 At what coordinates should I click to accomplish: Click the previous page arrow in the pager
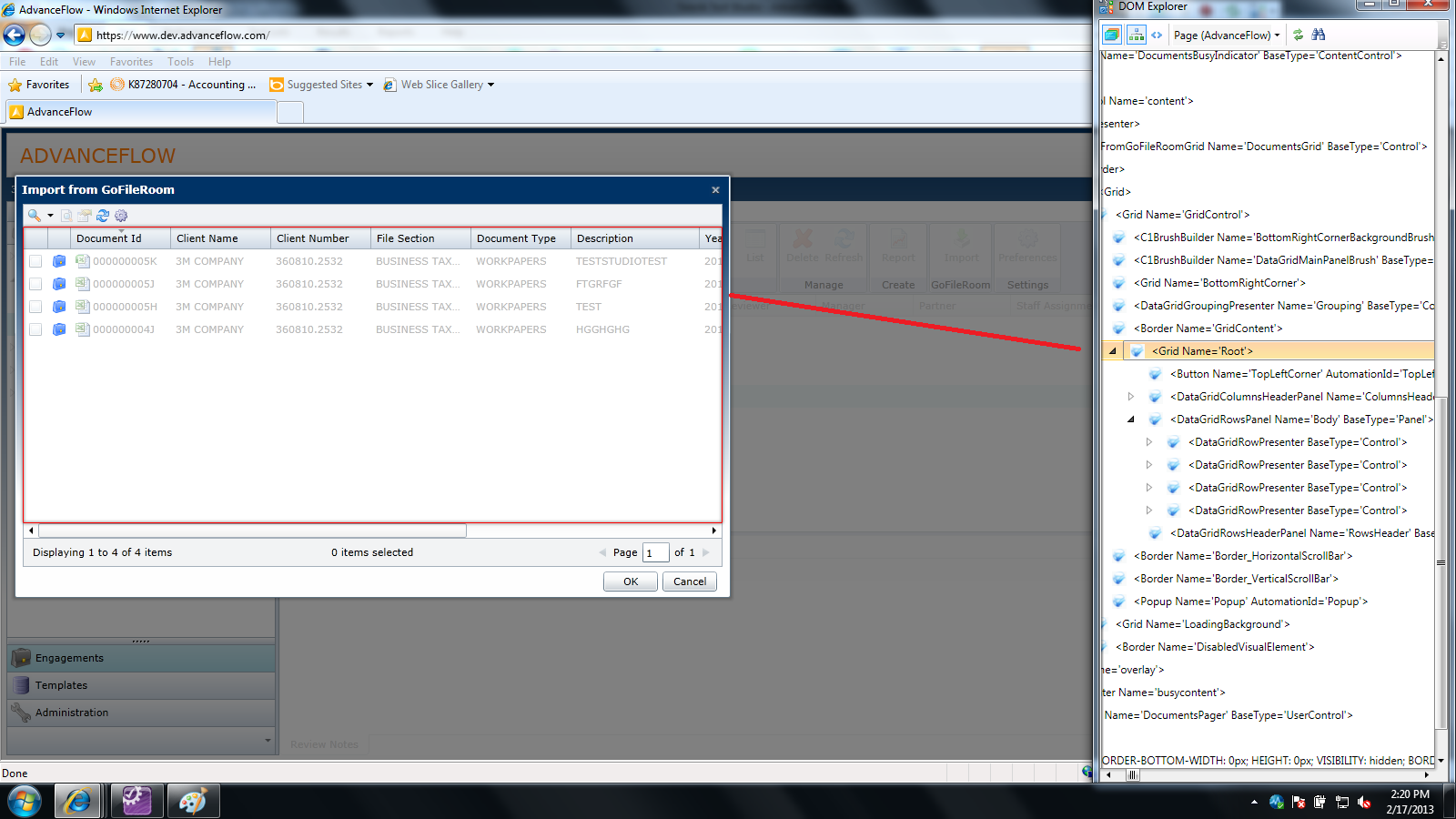602,552
